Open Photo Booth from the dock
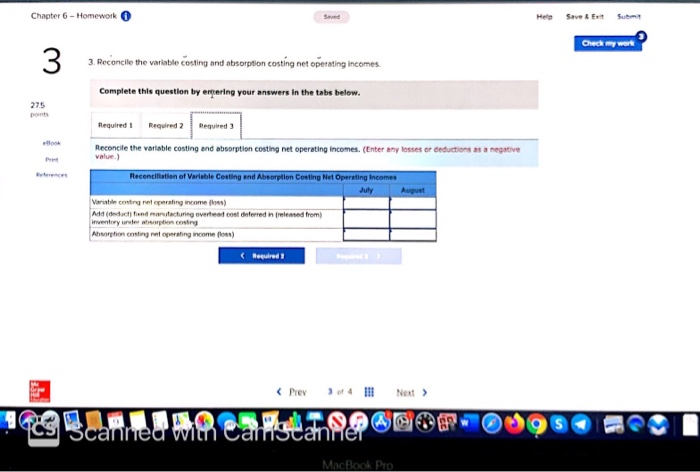 pos(446,422)
